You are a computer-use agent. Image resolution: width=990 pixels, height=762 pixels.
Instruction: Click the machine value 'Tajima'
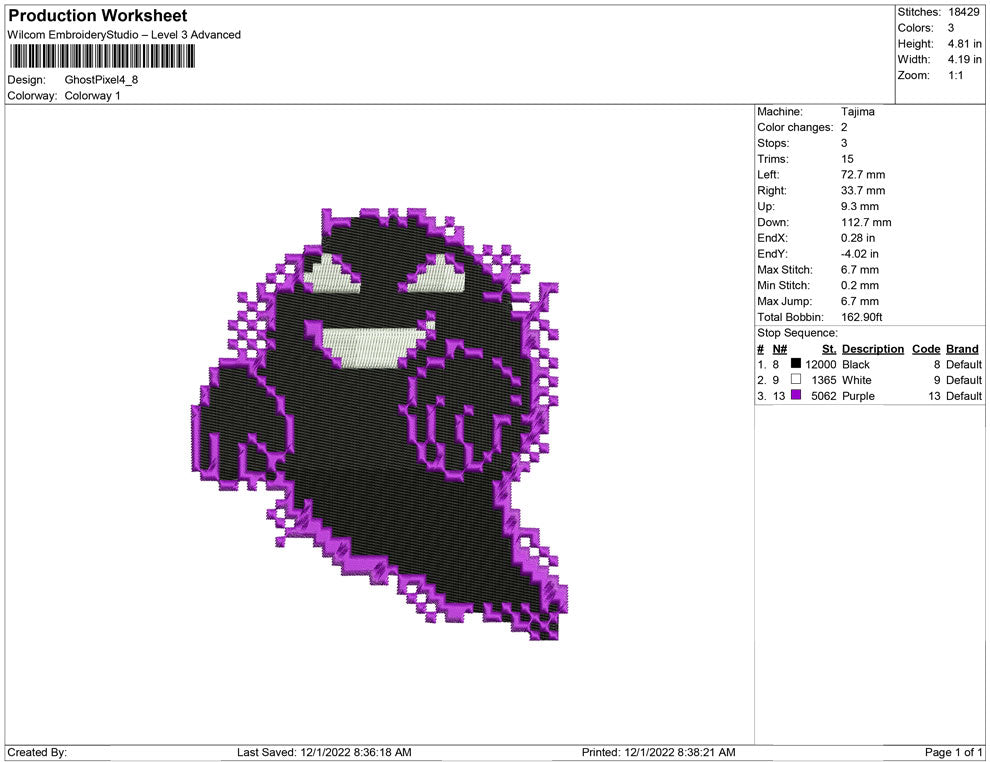click(857, 112)
